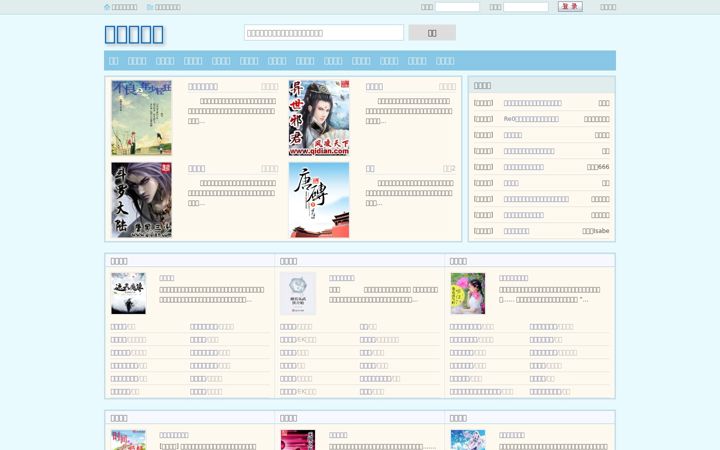The width and height of the screenshot is (720, 450).
Task: Focus the main search box
Action: (x=324, y=33)
